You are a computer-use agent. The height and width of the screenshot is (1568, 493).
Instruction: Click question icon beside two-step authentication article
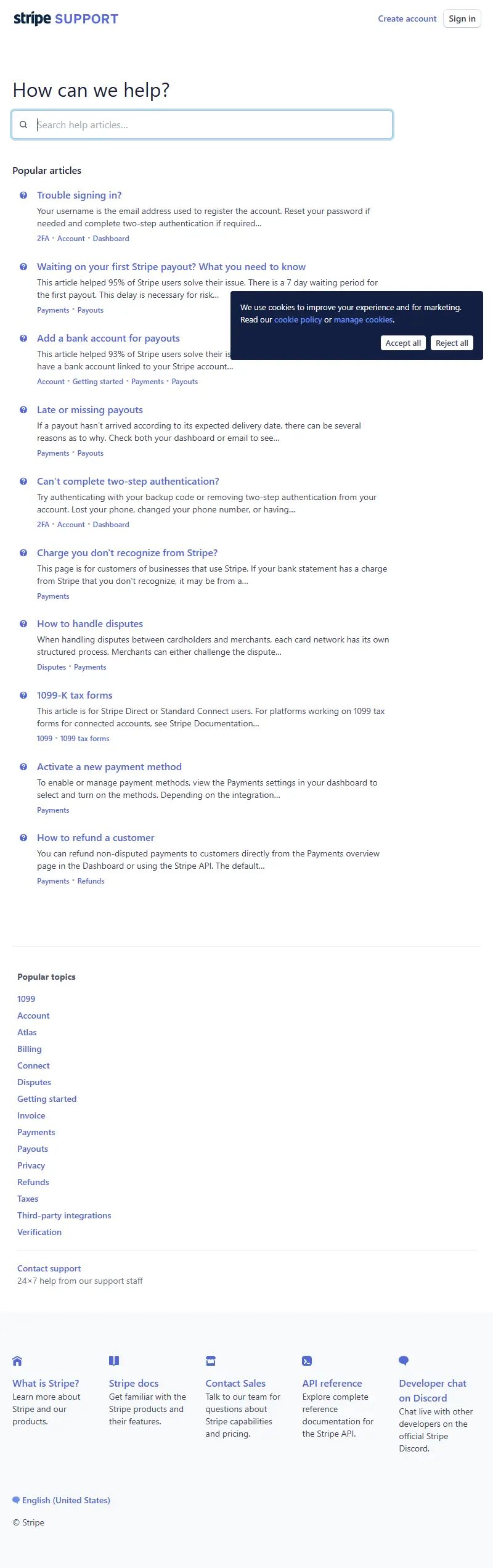[x=23, y=482]
